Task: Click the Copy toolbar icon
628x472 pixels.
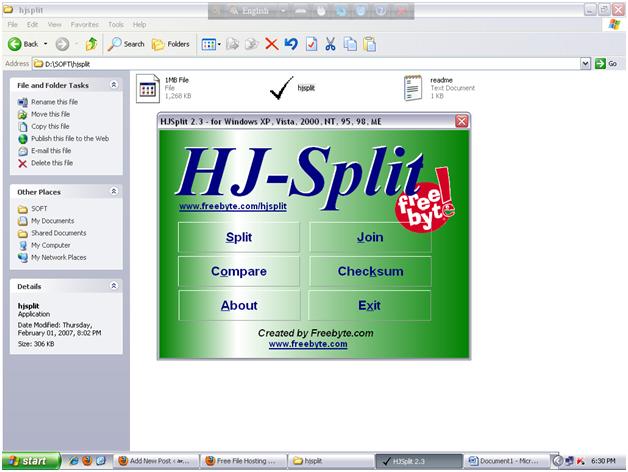Action: (350, 44)
